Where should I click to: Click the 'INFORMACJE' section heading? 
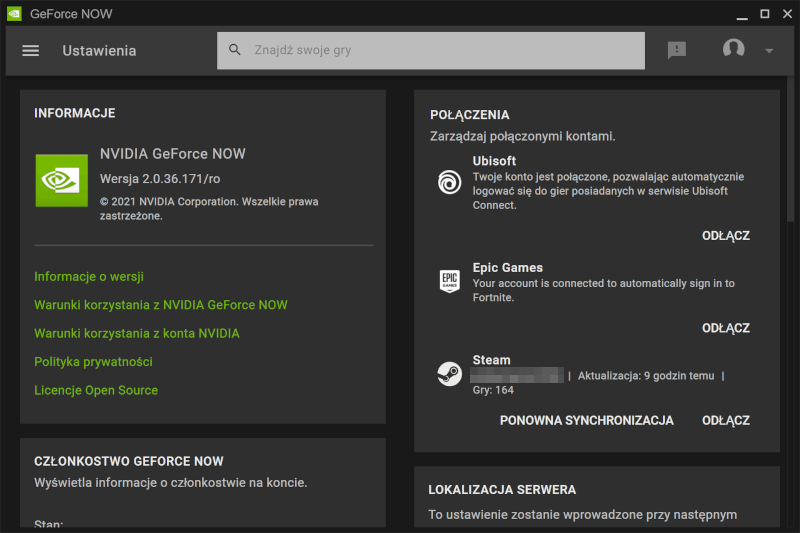74,113
